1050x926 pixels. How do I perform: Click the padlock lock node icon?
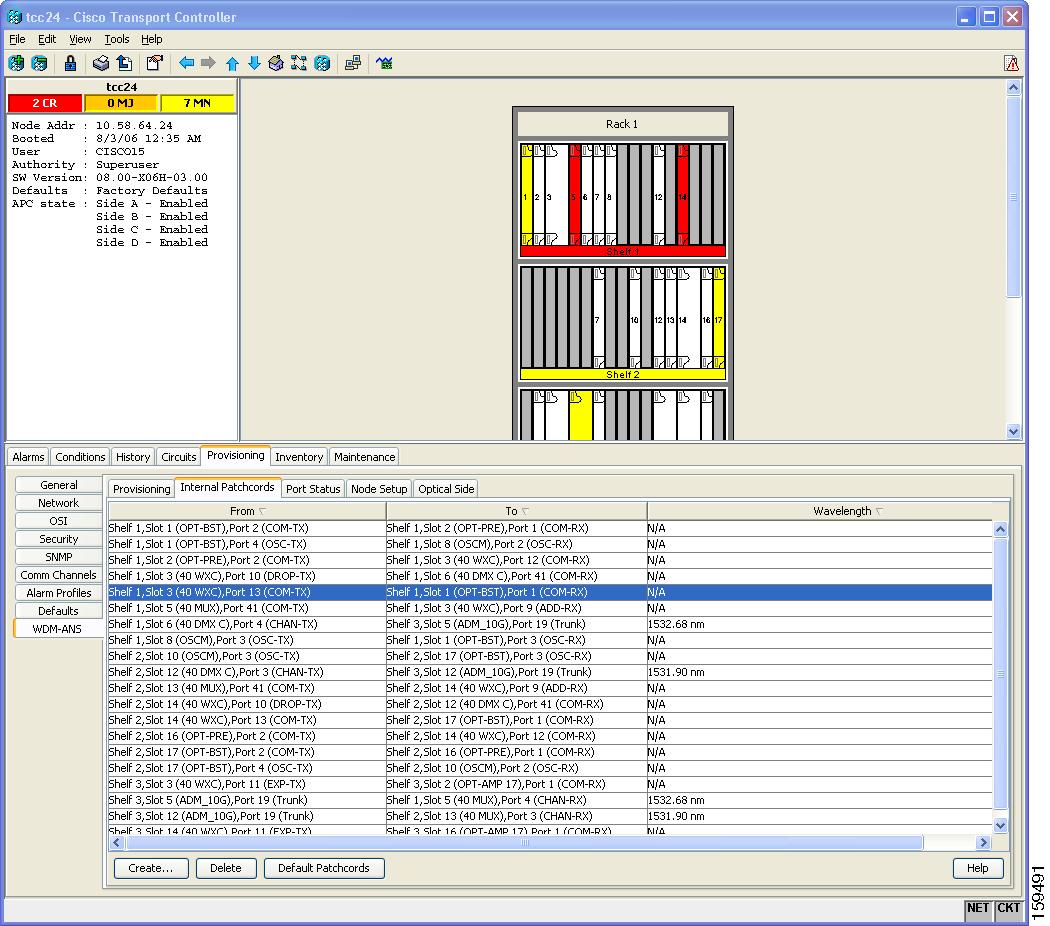(x=70, y=63)
